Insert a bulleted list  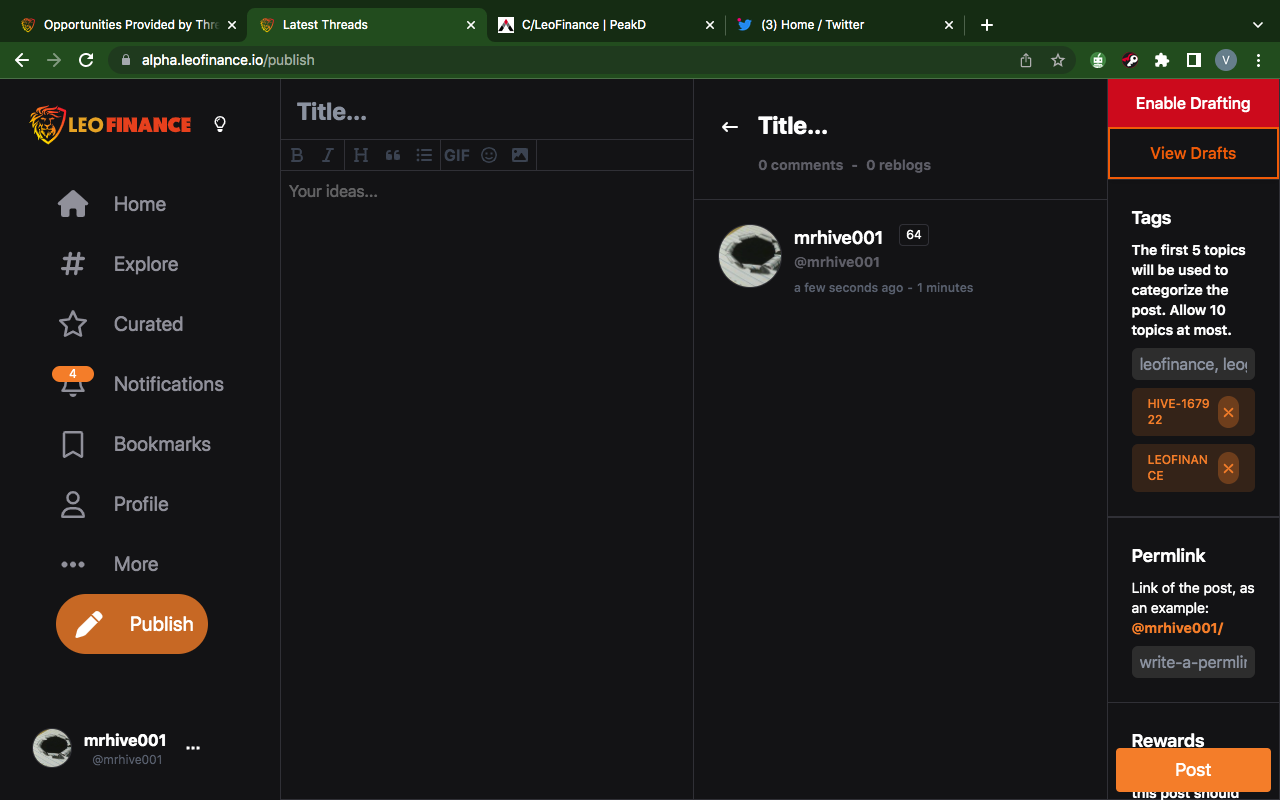pos(424,155)
